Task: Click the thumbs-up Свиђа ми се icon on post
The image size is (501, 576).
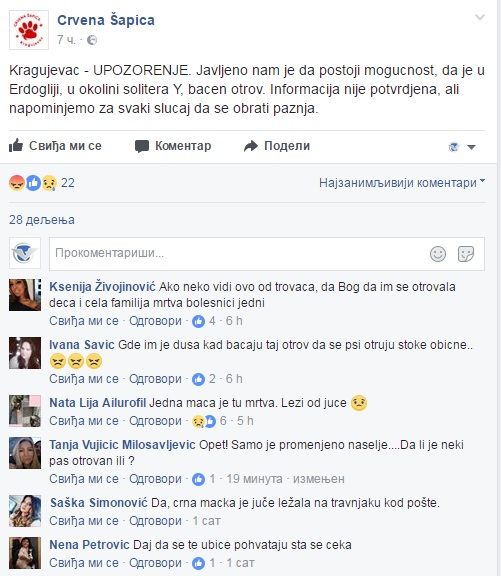Action: pyautogui.click(x=16, y=146)
